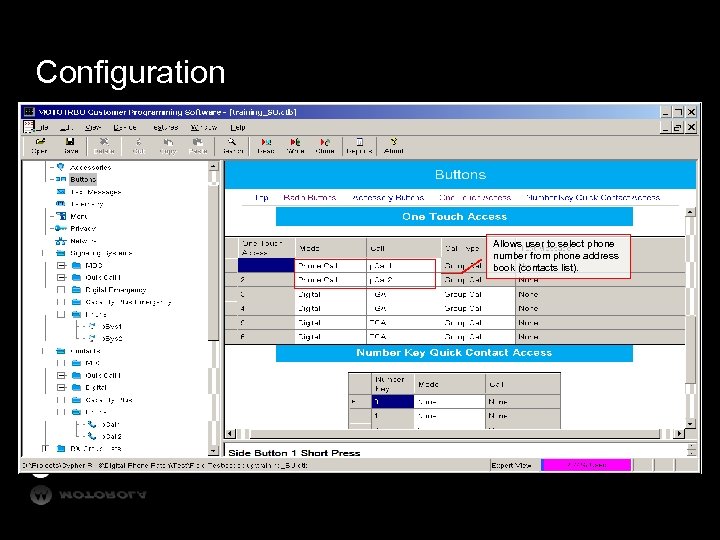This screenshot has height=540, width=720.
Task: Follow the Radio Buttons link
Action: (x=310, y=197)
